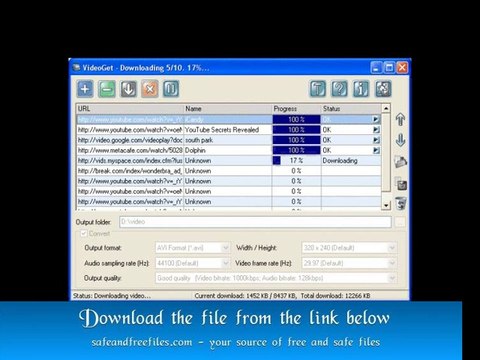Click the Current download status bar entry
Viewport: 480px width, 360px height.
(x=245, y=296)
